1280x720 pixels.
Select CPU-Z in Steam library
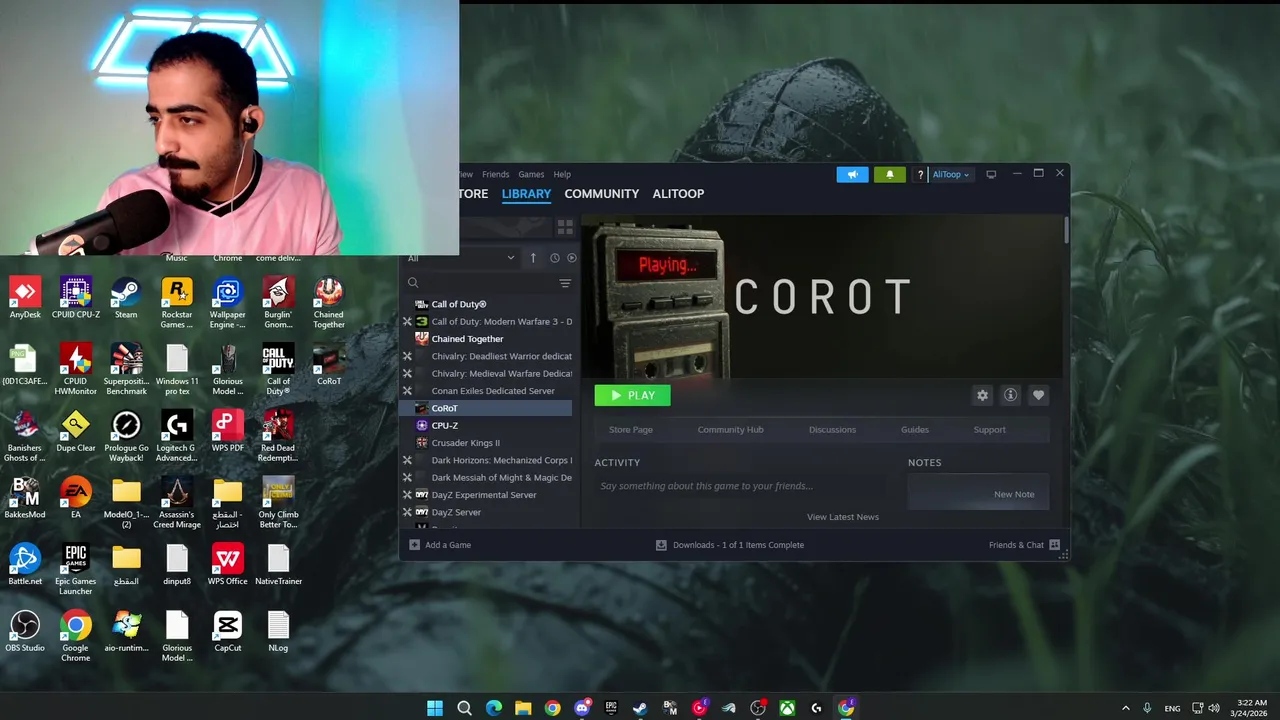pos(444,425)
